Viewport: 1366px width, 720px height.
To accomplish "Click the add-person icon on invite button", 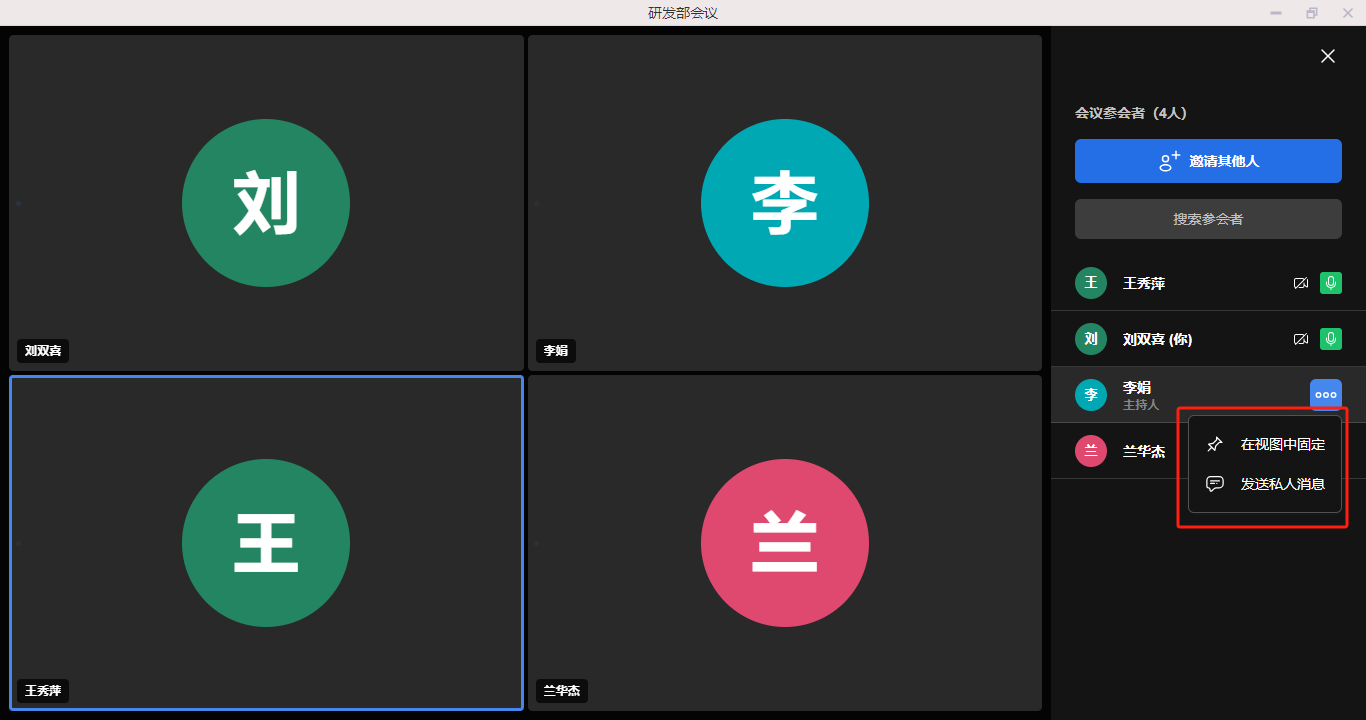I will pos(1169,161).
